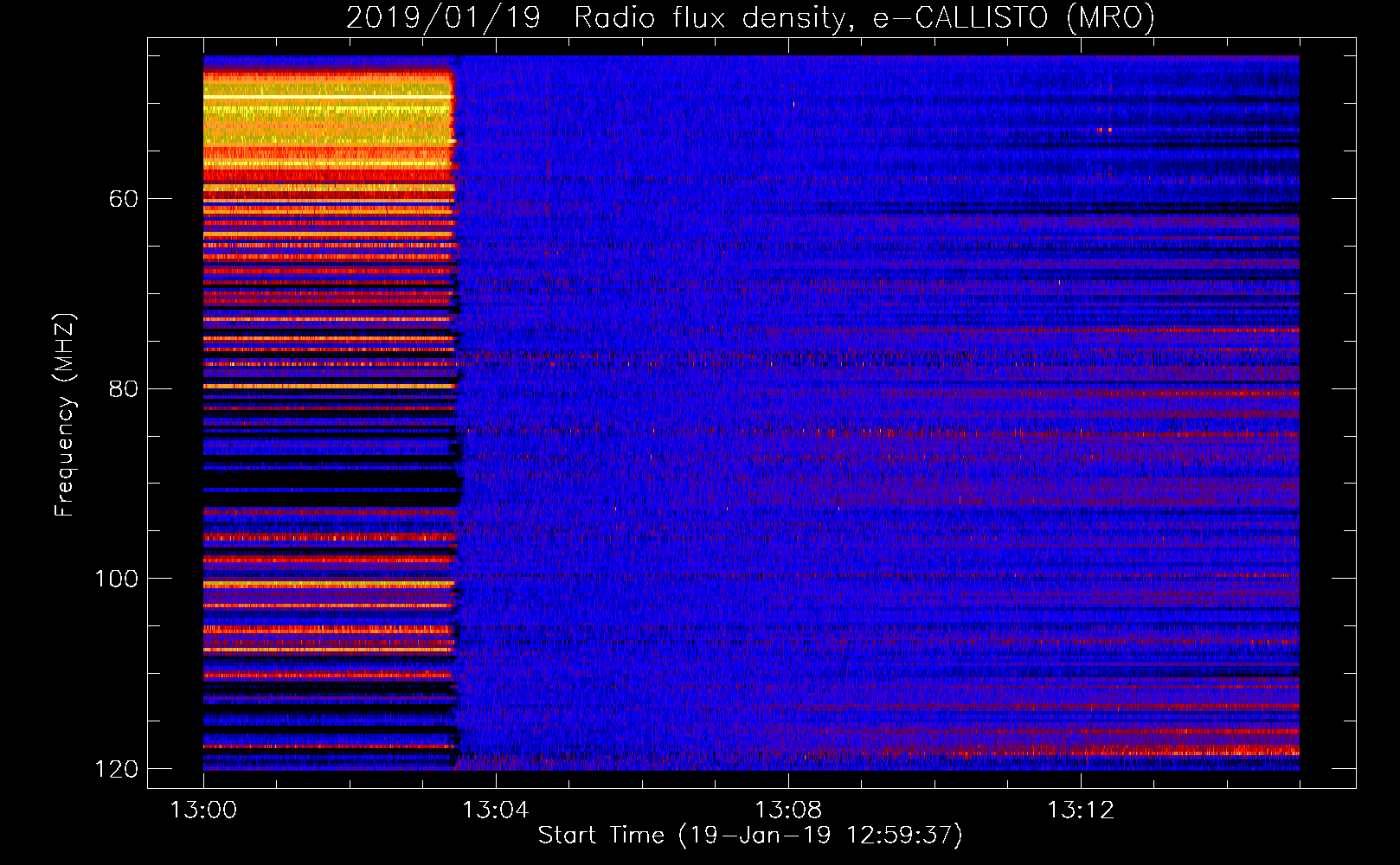1400x865 pixels.
Task: Click the 13:12 time tick label
Action: coord(1081,811)
